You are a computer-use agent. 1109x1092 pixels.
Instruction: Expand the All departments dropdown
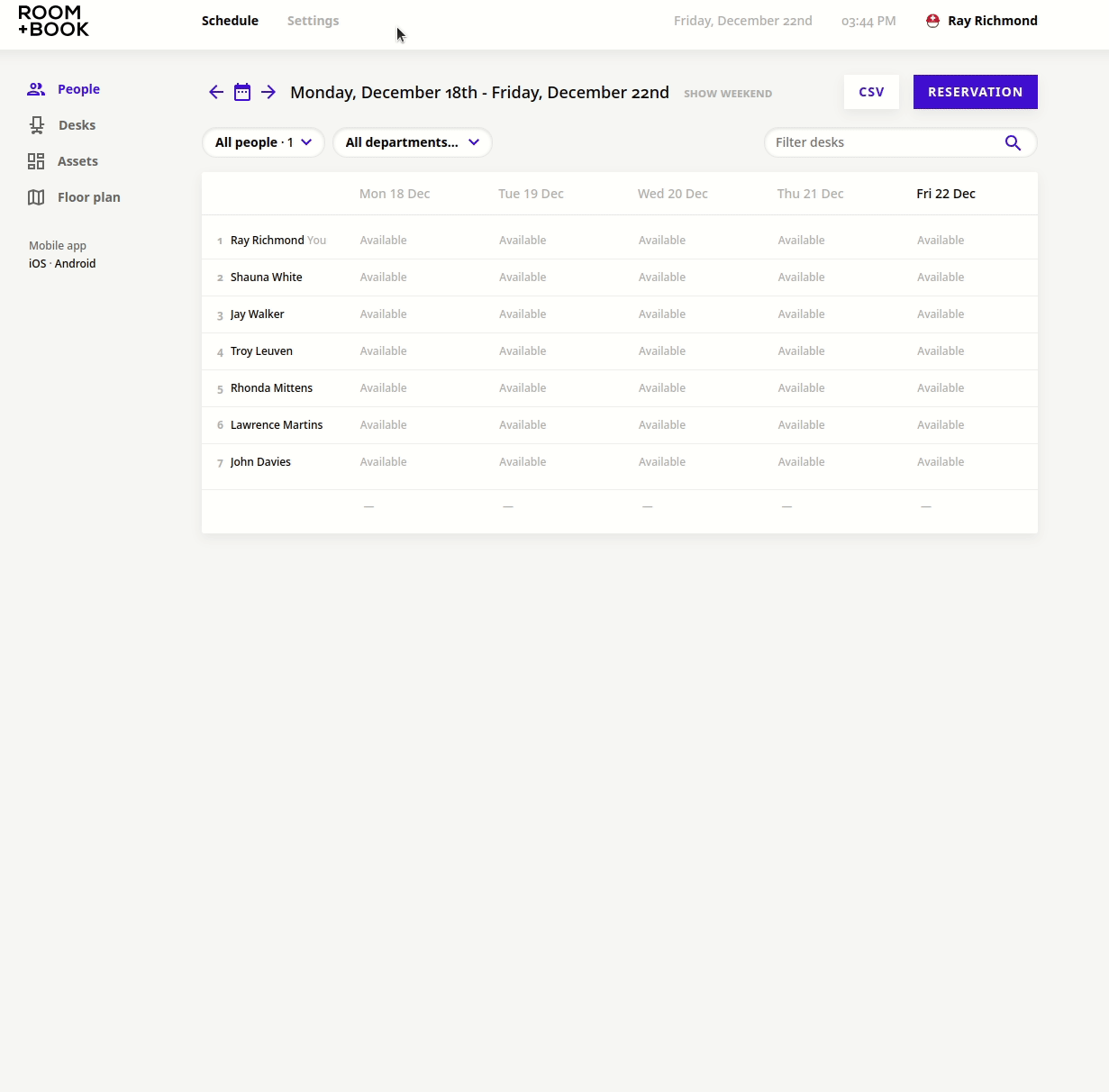point(412,141)
